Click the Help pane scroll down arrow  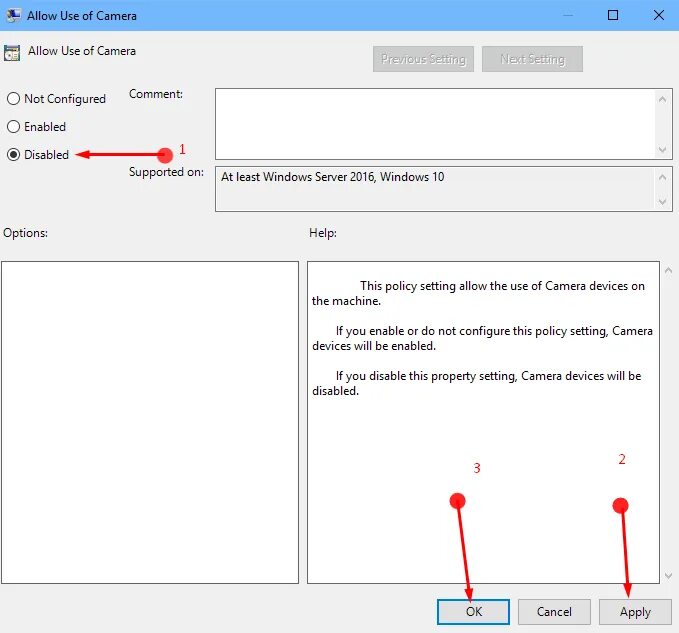click(x=668, y=576)
